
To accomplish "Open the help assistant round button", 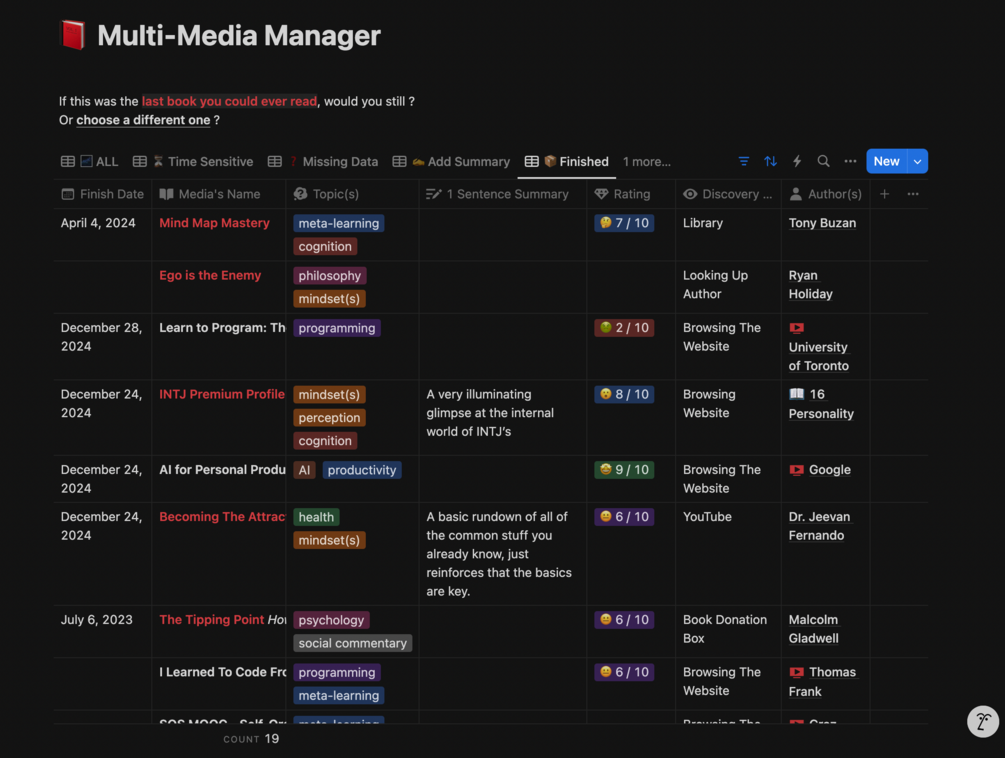I will 983,721.
